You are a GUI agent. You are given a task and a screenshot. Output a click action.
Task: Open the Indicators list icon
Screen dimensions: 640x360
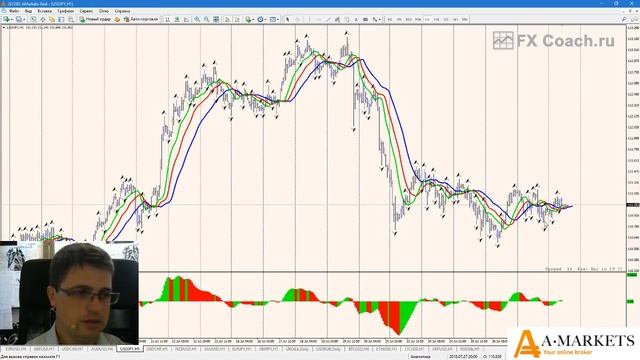248,19
